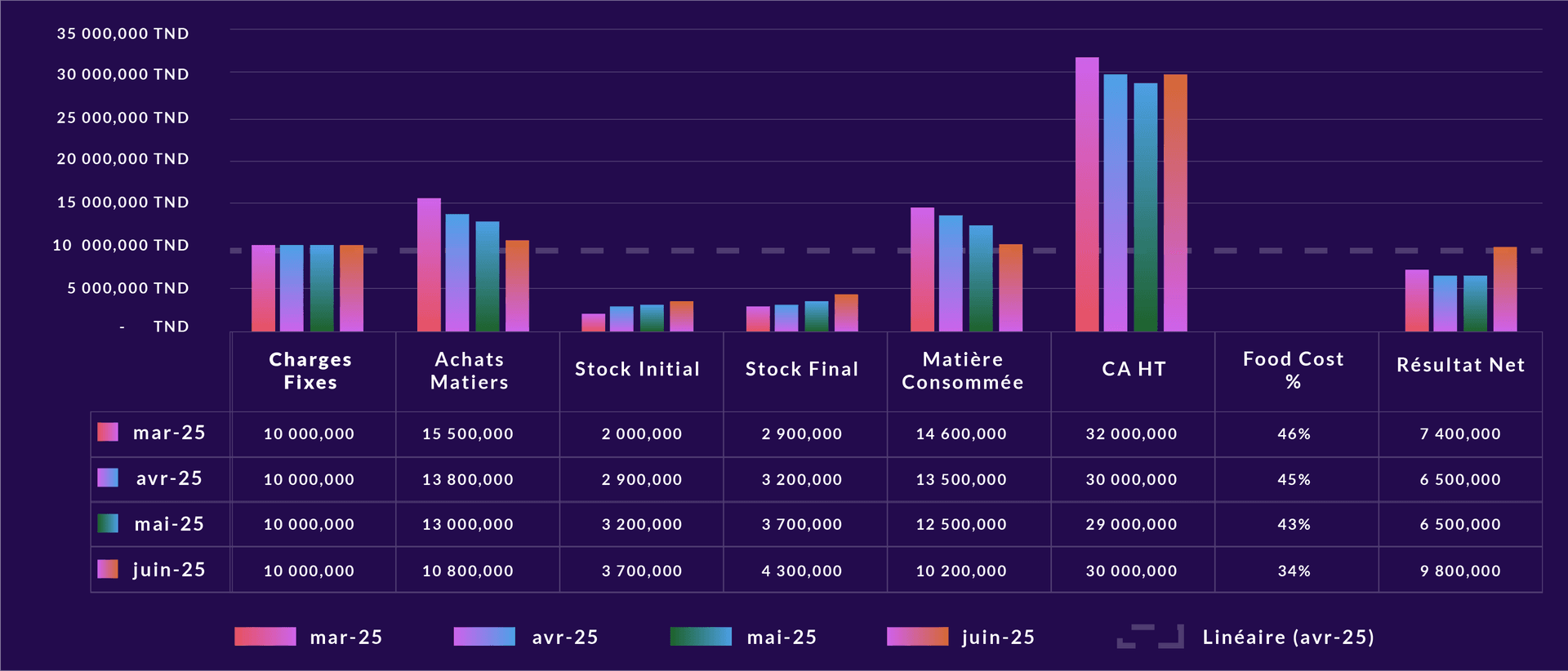Click the mar-25 bar in CA HT group
1568x671 pixels.
(1087, 194)
